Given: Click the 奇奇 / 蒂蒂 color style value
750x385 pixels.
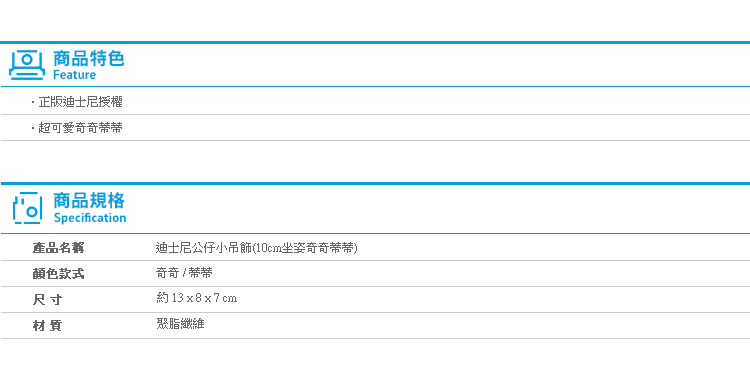Looking at the screenshot, I should pyautogui.click(x=184, y=274).
